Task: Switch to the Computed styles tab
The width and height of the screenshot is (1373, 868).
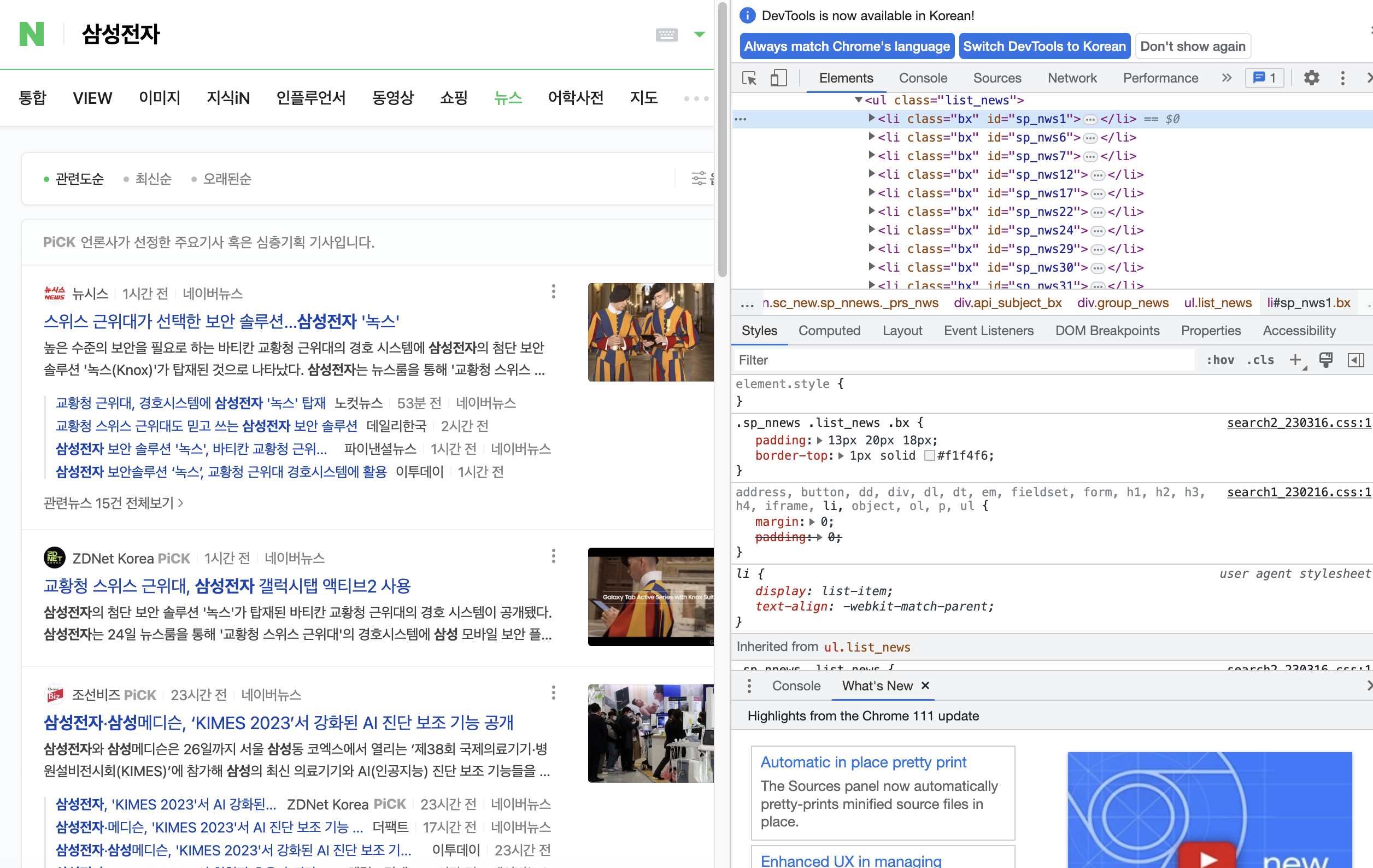Action: [x=830, y=330]
